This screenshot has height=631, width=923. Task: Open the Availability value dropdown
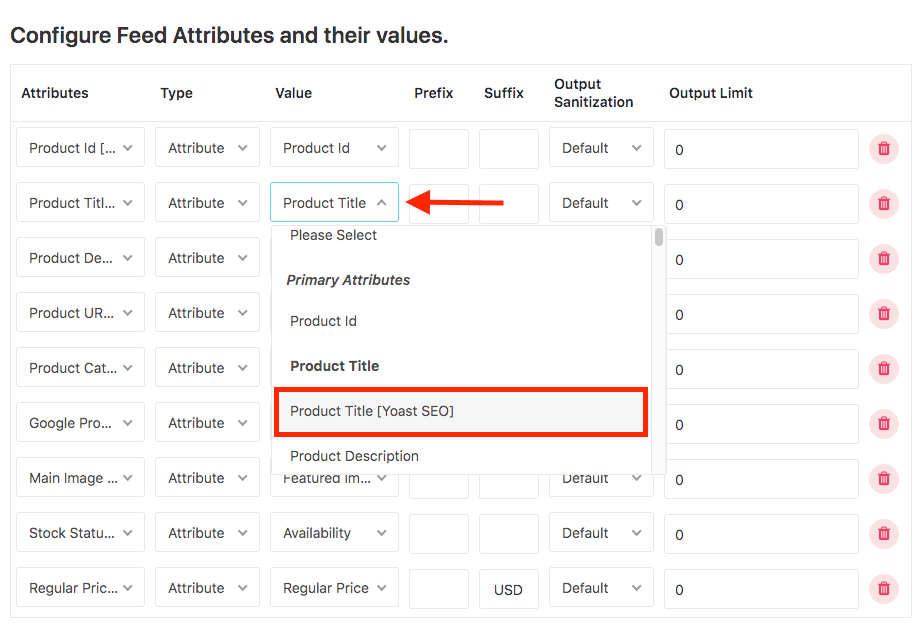pos(334,532)
